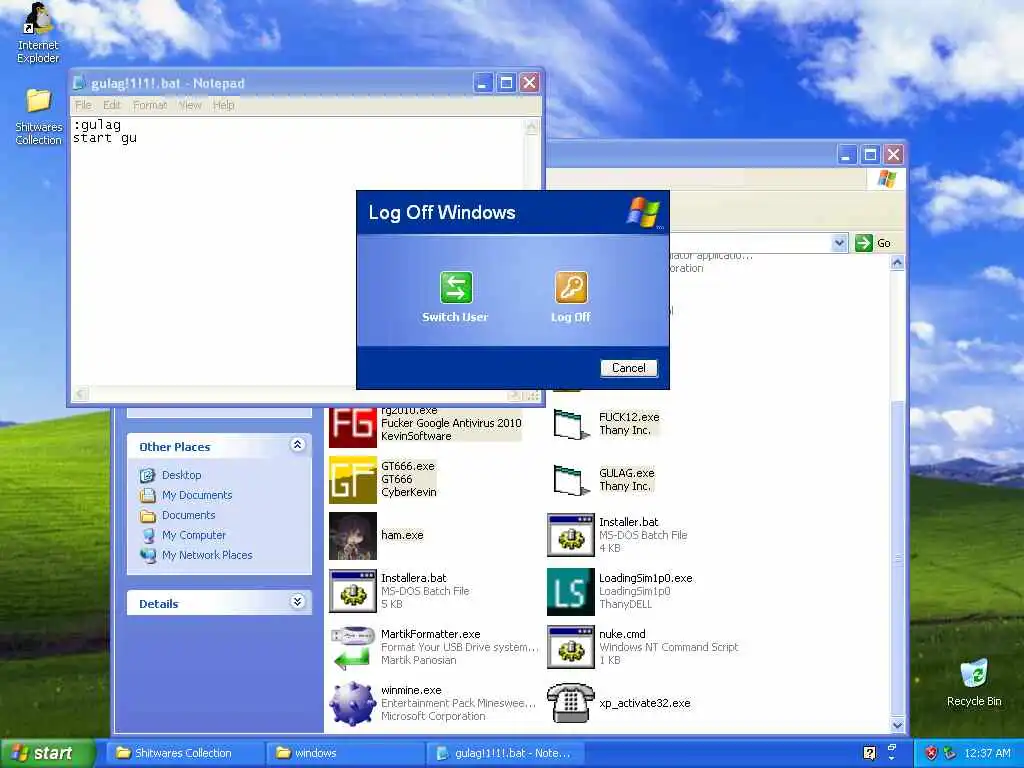This screenshot has height=768, width=1024.
Task: Click the My Network Places globe icon
Action: pyautogui.click(x=148, y=555)
